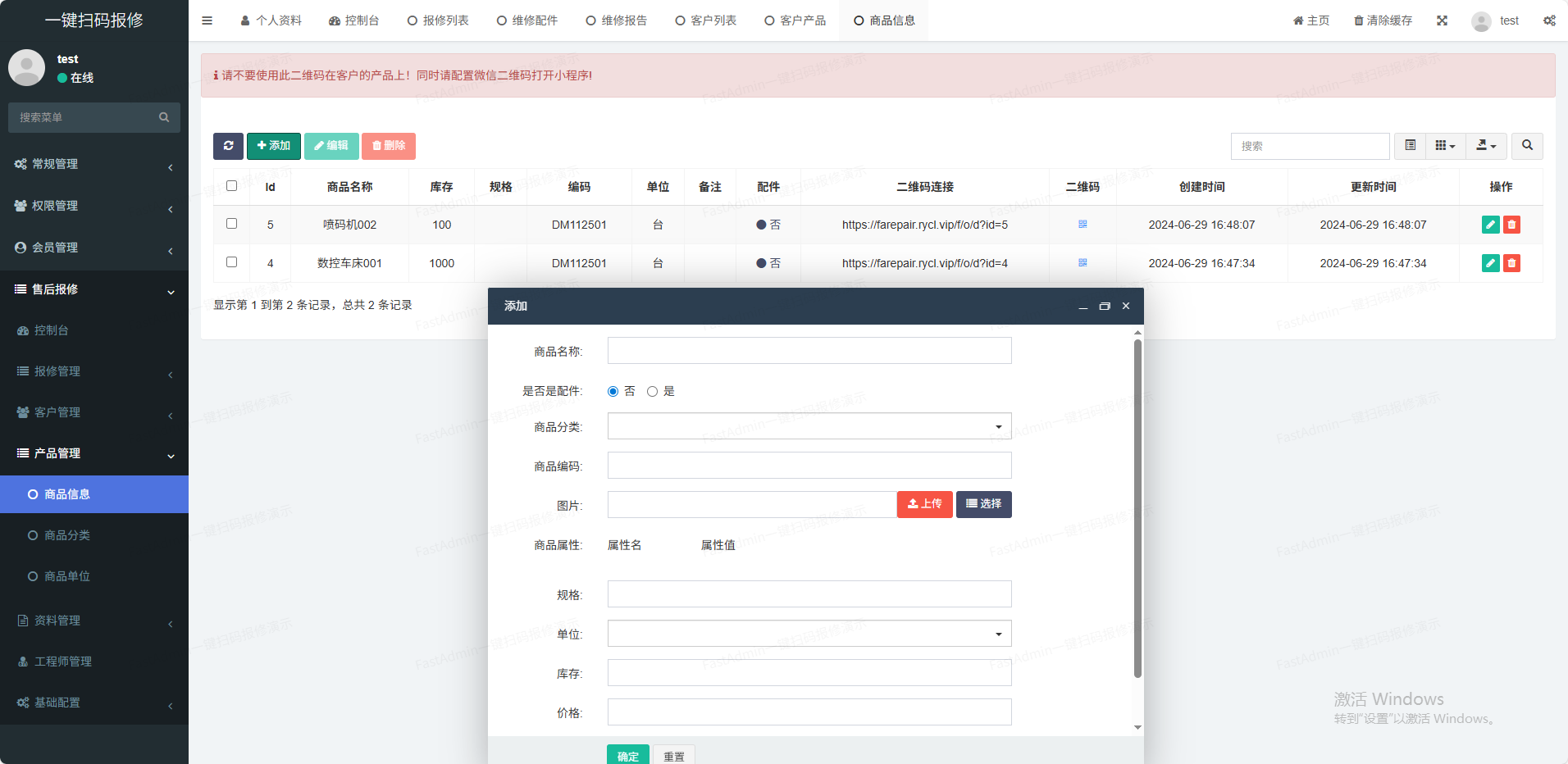Open the columns visibility dropdown
The width and height of the screenshot is (1568, 764).
click(1445, 146)
